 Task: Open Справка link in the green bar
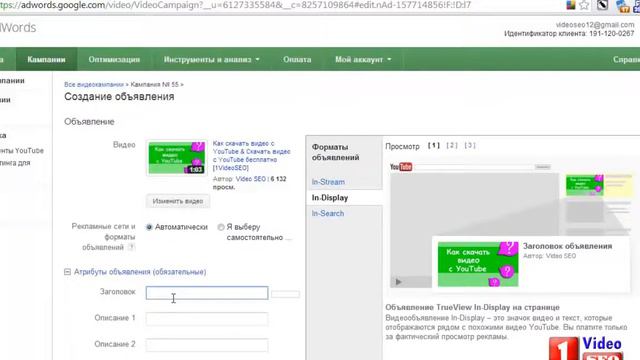pyautogui.click(x=626, y=60)
